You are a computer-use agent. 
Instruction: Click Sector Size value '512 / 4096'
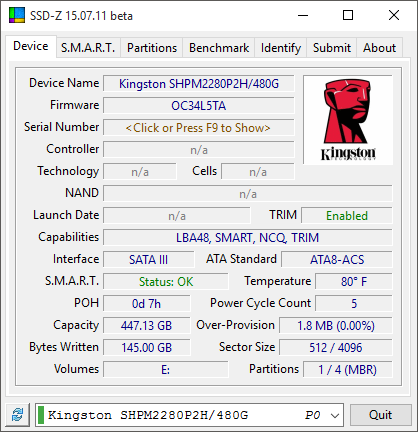pos(336,348)
